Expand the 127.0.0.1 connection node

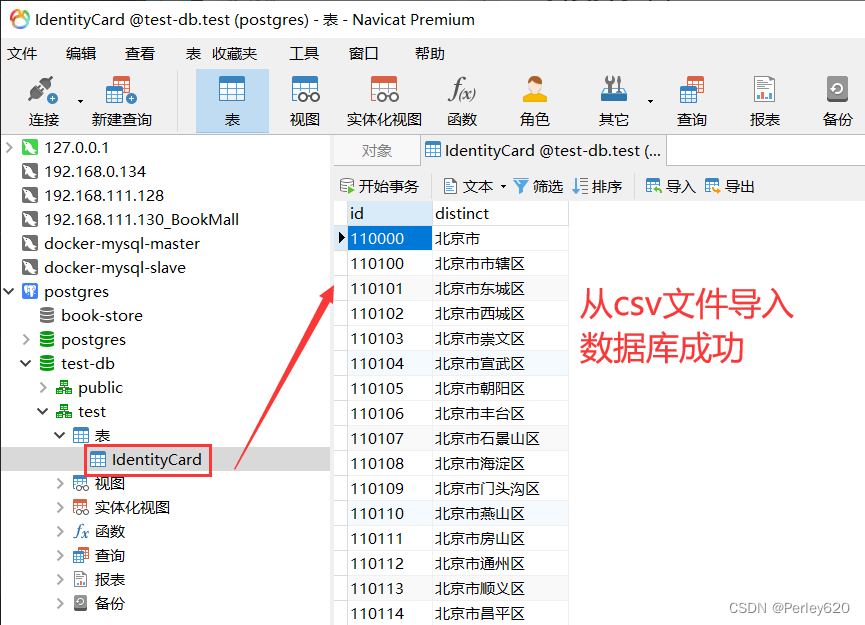coord(9,147)
